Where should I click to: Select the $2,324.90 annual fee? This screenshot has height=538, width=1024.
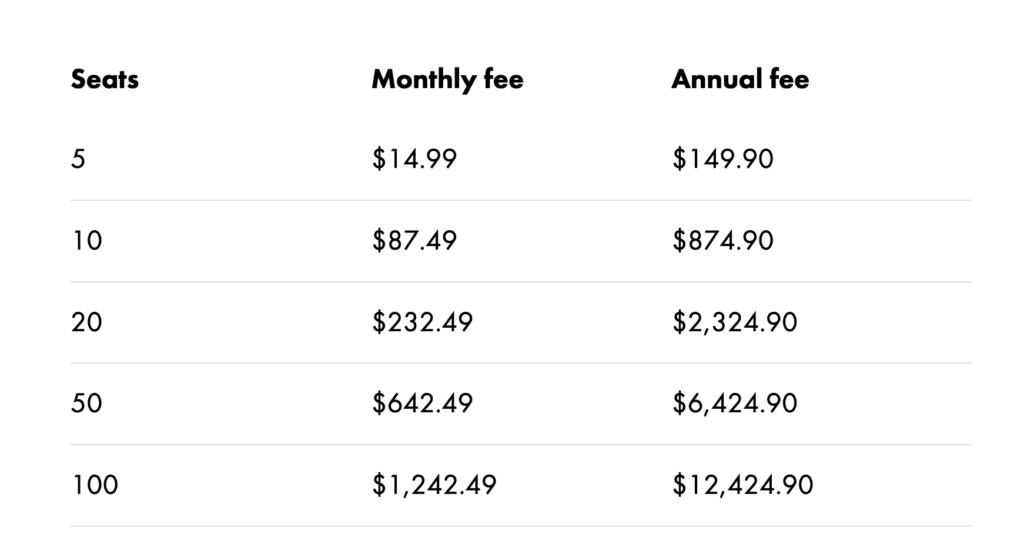[734, 322]
